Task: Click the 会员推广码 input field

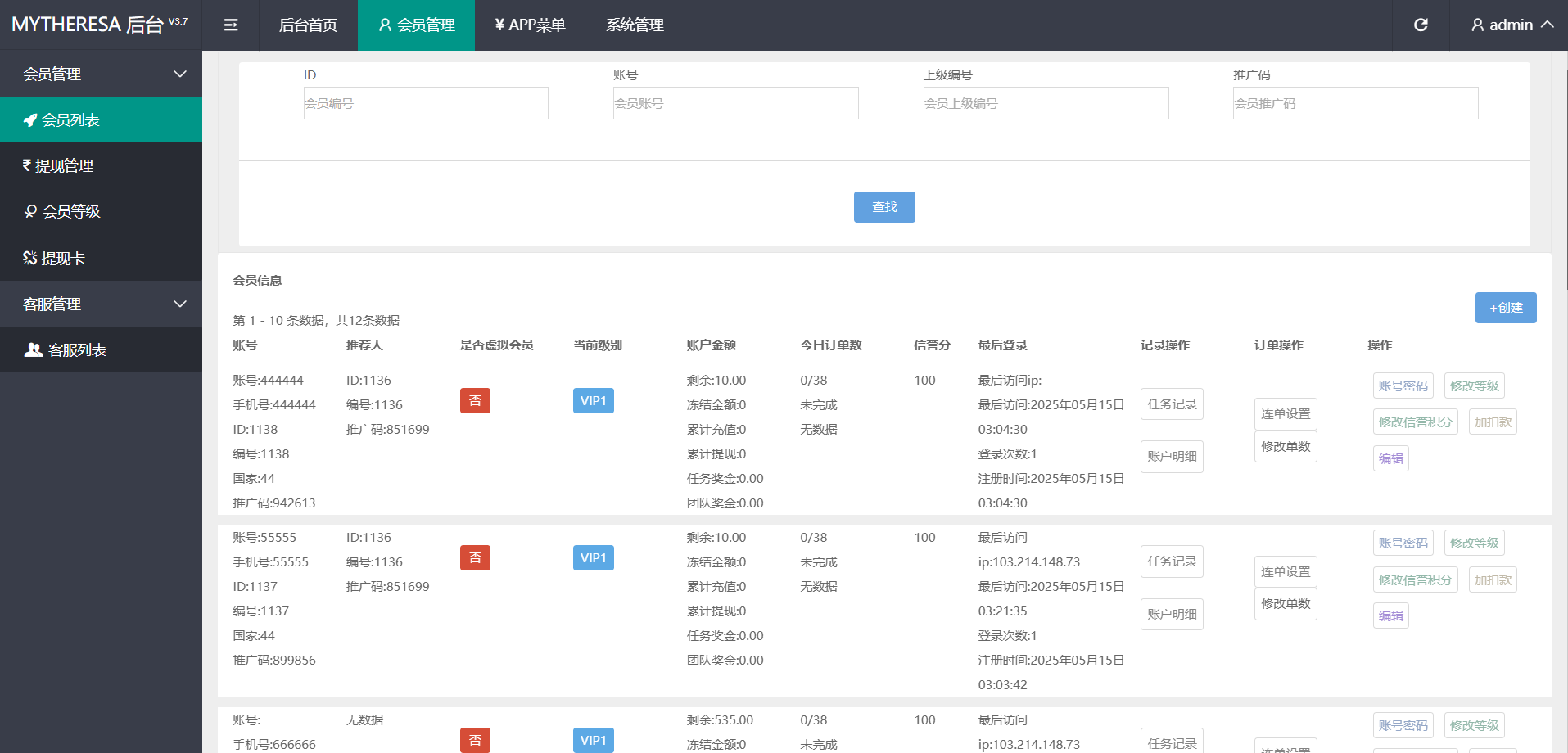Action: tap(1355, 104)
